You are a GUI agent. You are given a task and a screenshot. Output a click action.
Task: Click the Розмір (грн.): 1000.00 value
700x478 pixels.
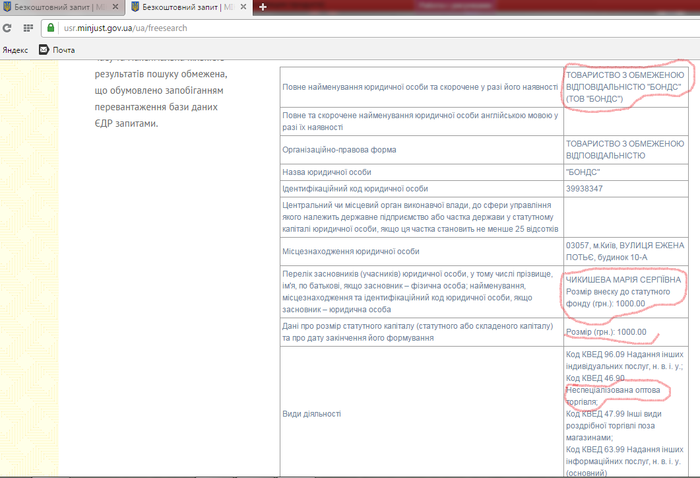point(606,332)
